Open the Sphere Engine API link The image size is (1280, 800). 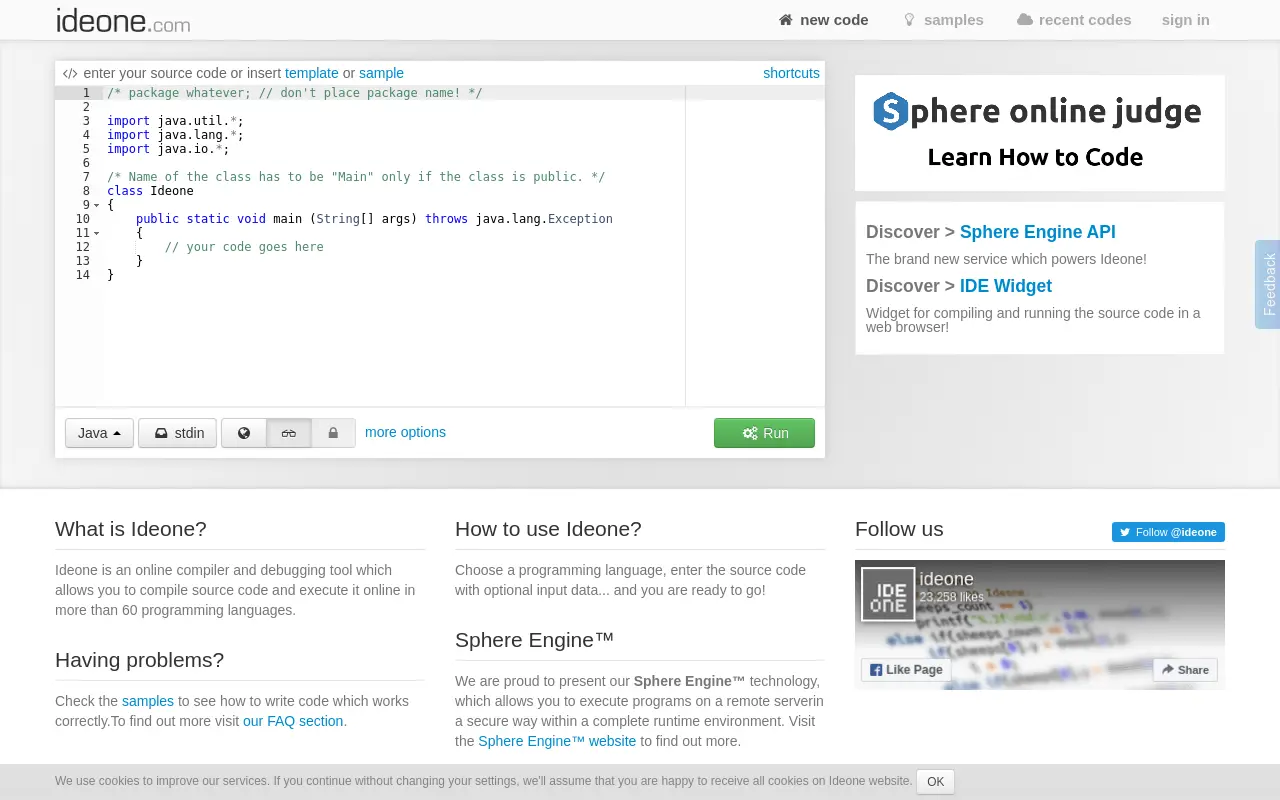click(x=1037, y=232)
